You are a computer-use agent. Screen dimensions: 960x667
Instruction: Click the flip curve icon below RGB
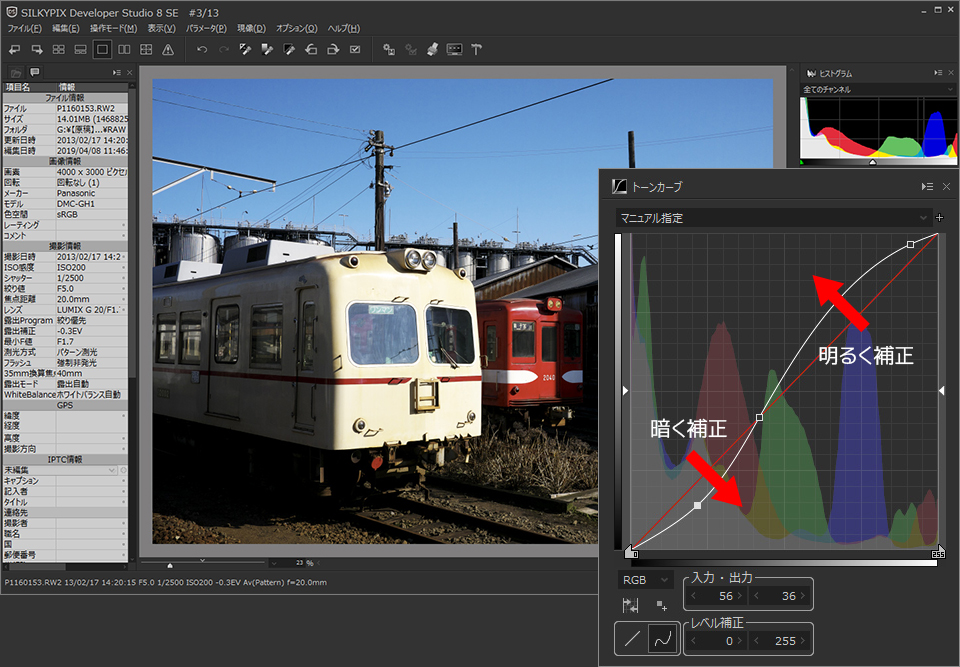pyautogui.click(x=631, y=605)
